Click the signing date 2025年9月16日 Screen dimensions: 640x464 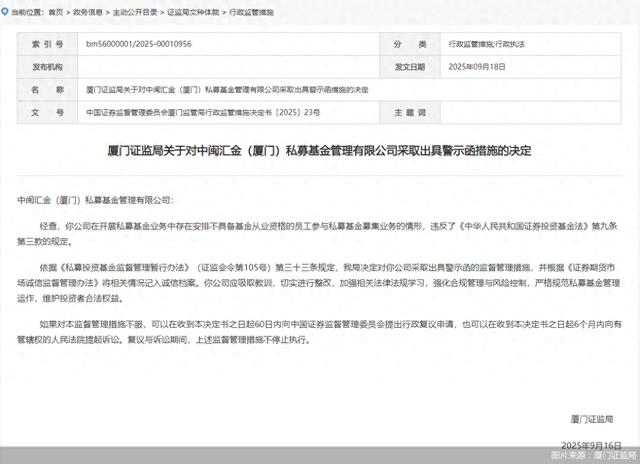click(591, 445)
